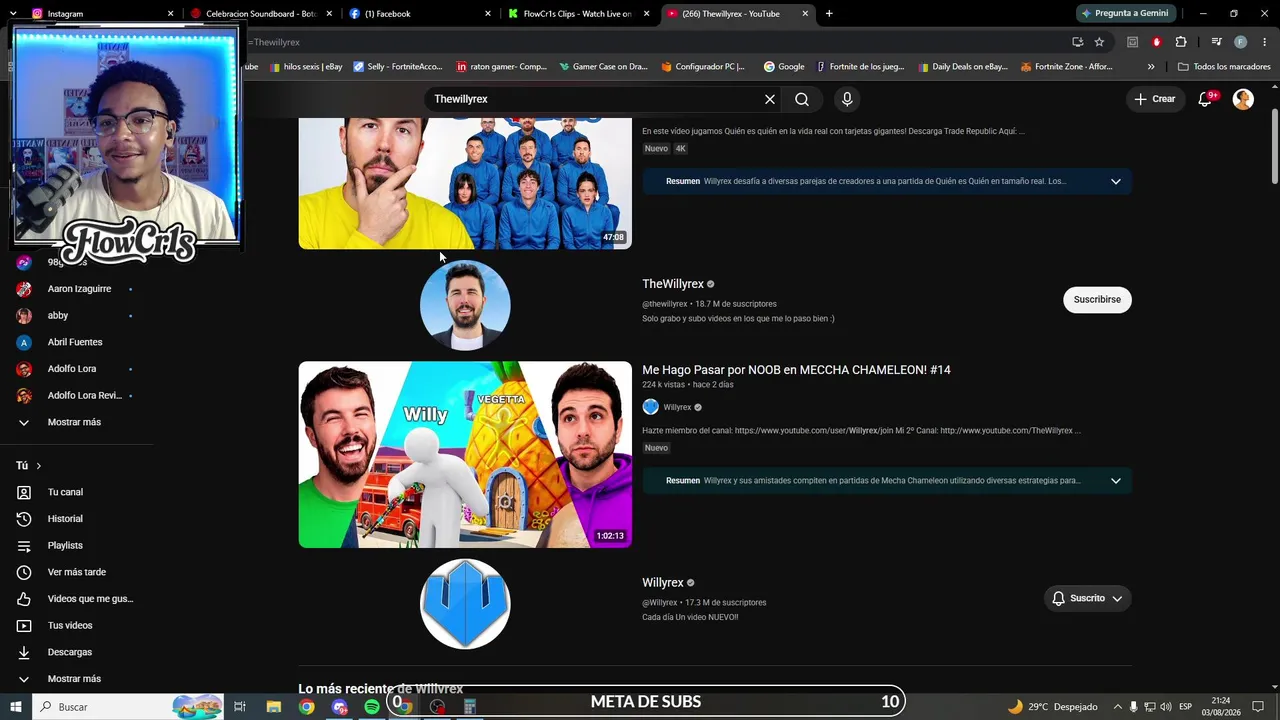Close the Facebook tab

pos(488,14)
